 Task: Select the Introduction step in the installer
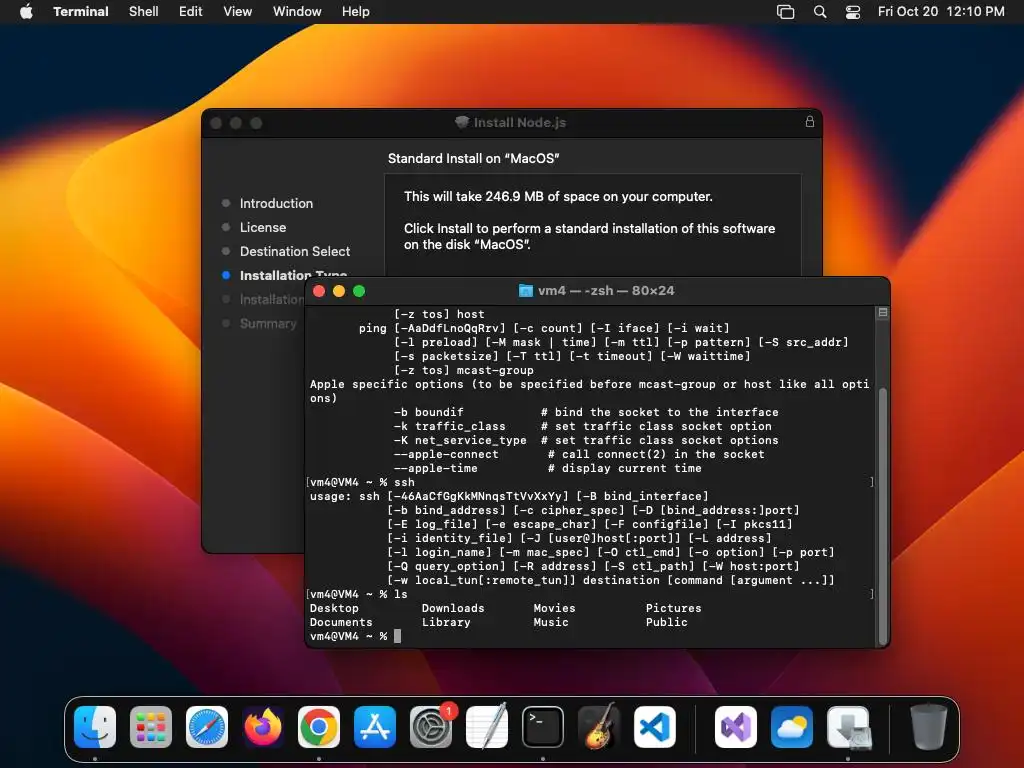coord(276,203)
